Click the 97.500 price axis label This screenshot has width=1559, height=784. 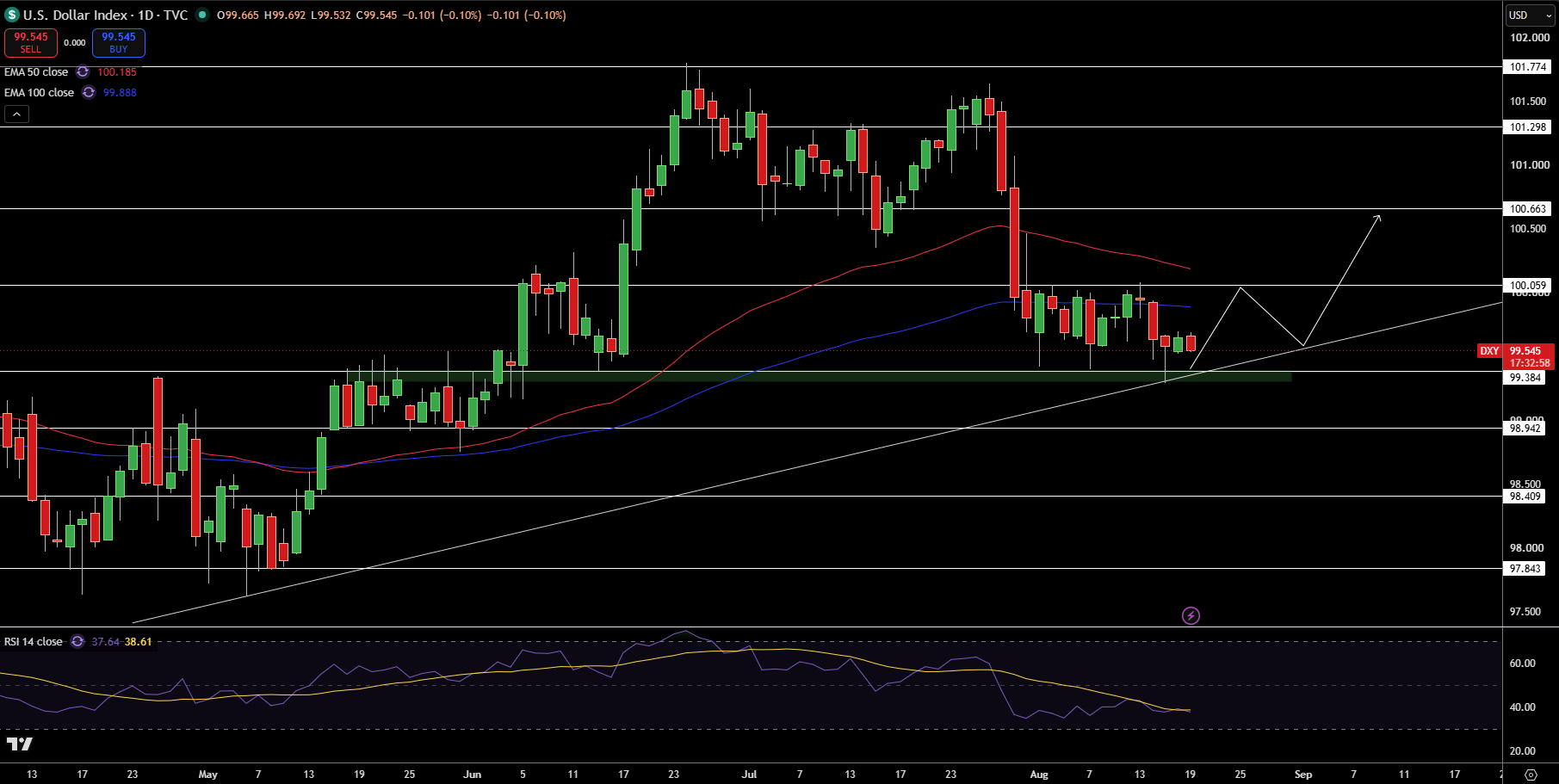click(1525, 612)
